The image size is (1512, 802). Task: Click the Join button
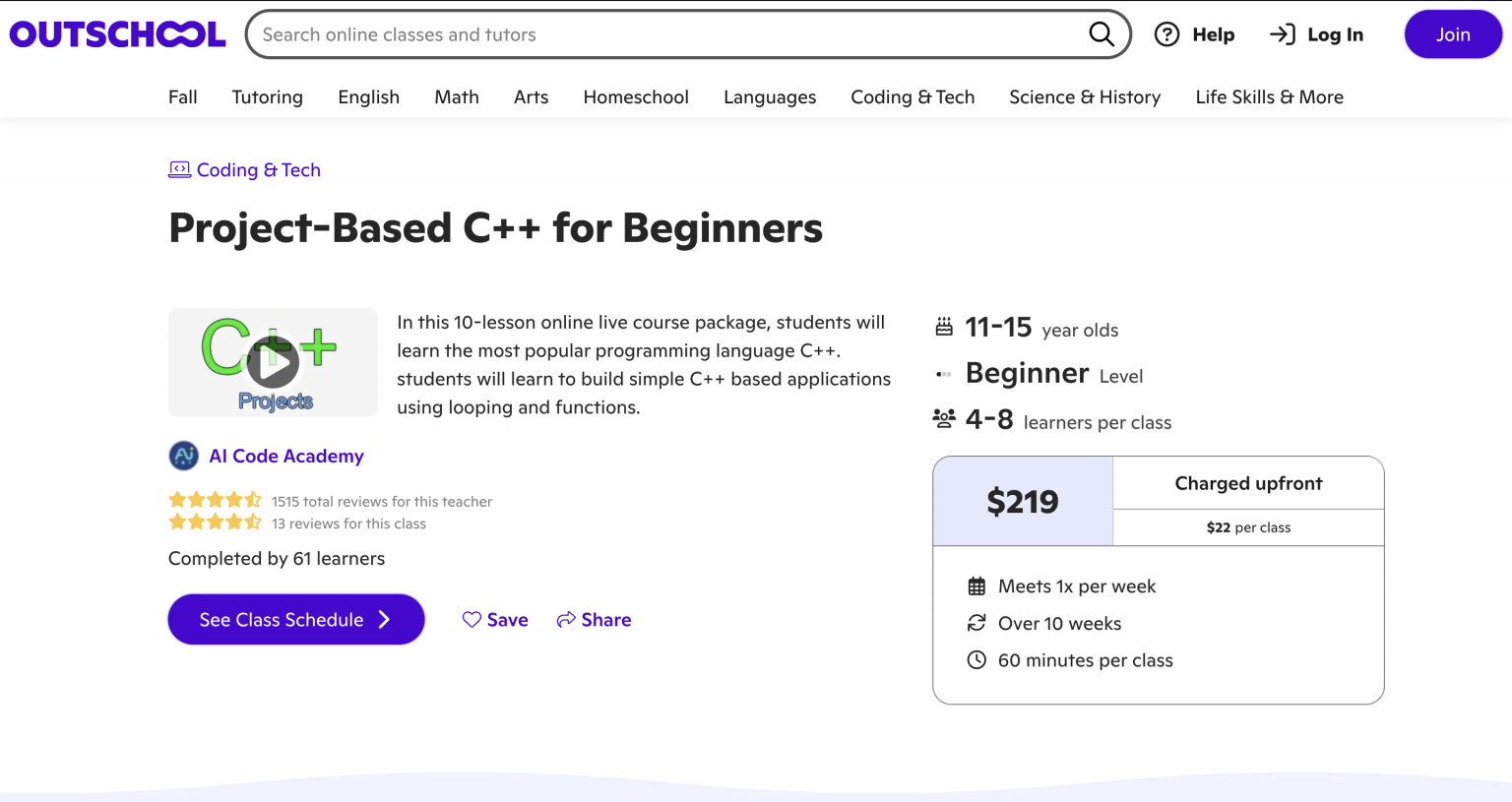(x=1452, y=33)
